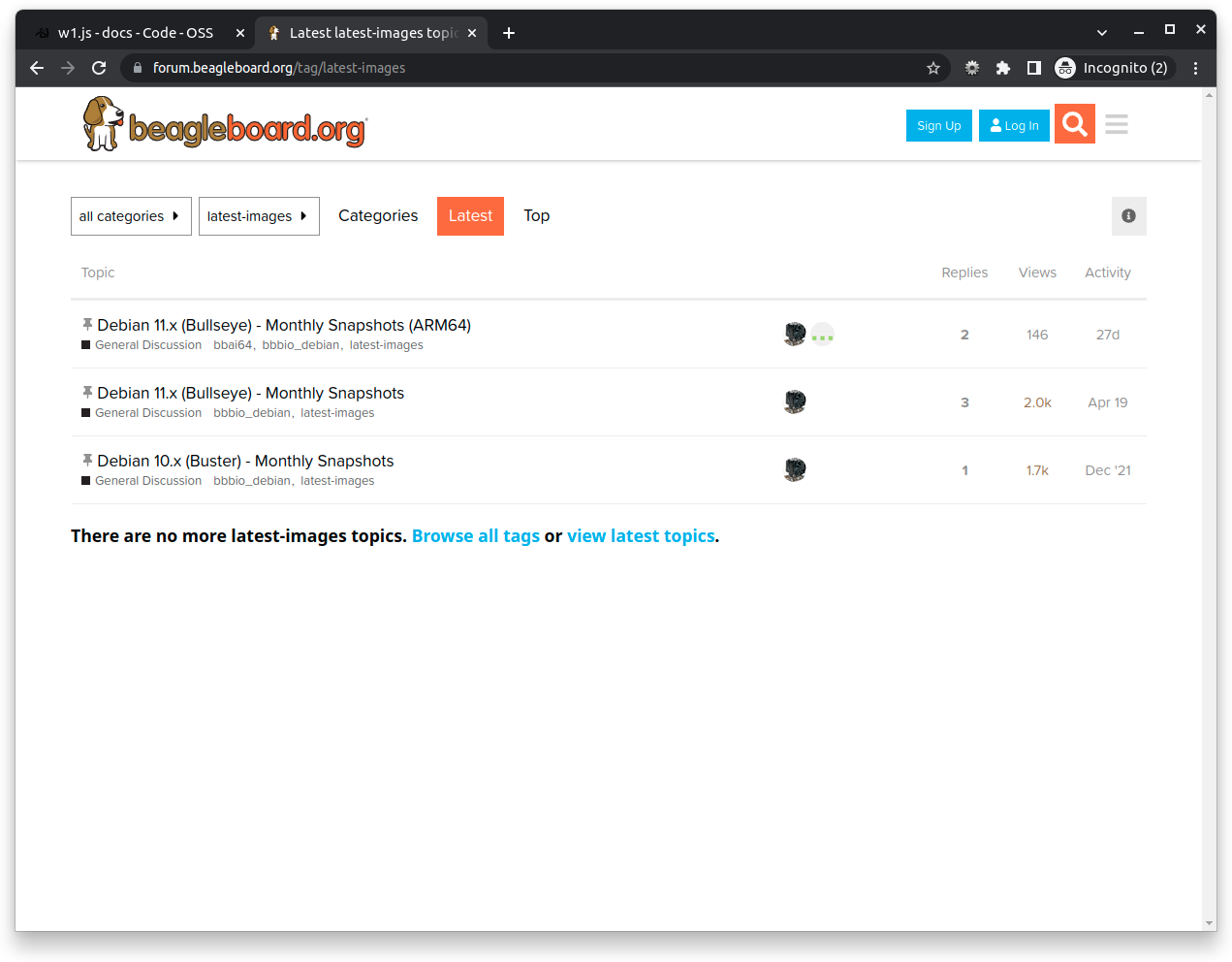Viewport: 1232px width, 962px height.
Task: Click the Sign Up button
Action: pos(938,126)
